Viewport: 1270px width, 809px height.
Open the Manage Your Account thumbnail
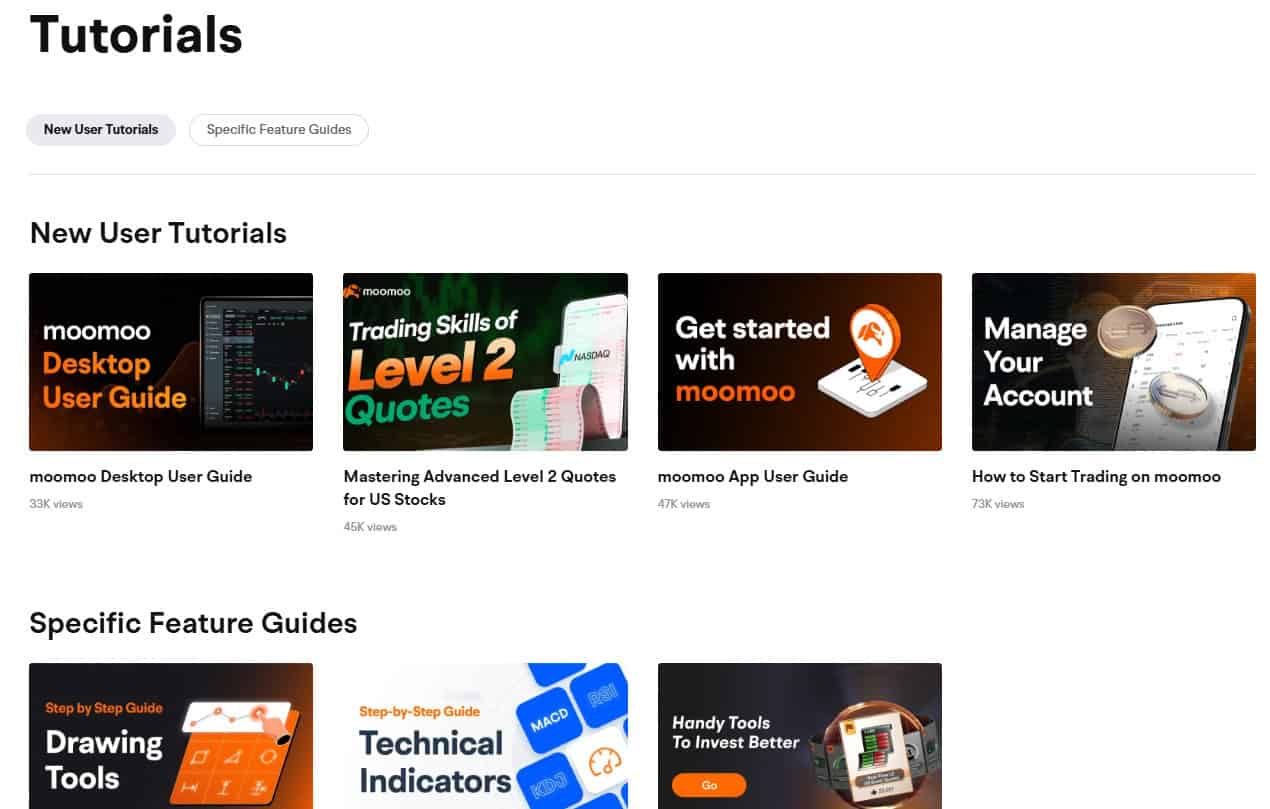pyautogui.click(x=1113, y=362)
